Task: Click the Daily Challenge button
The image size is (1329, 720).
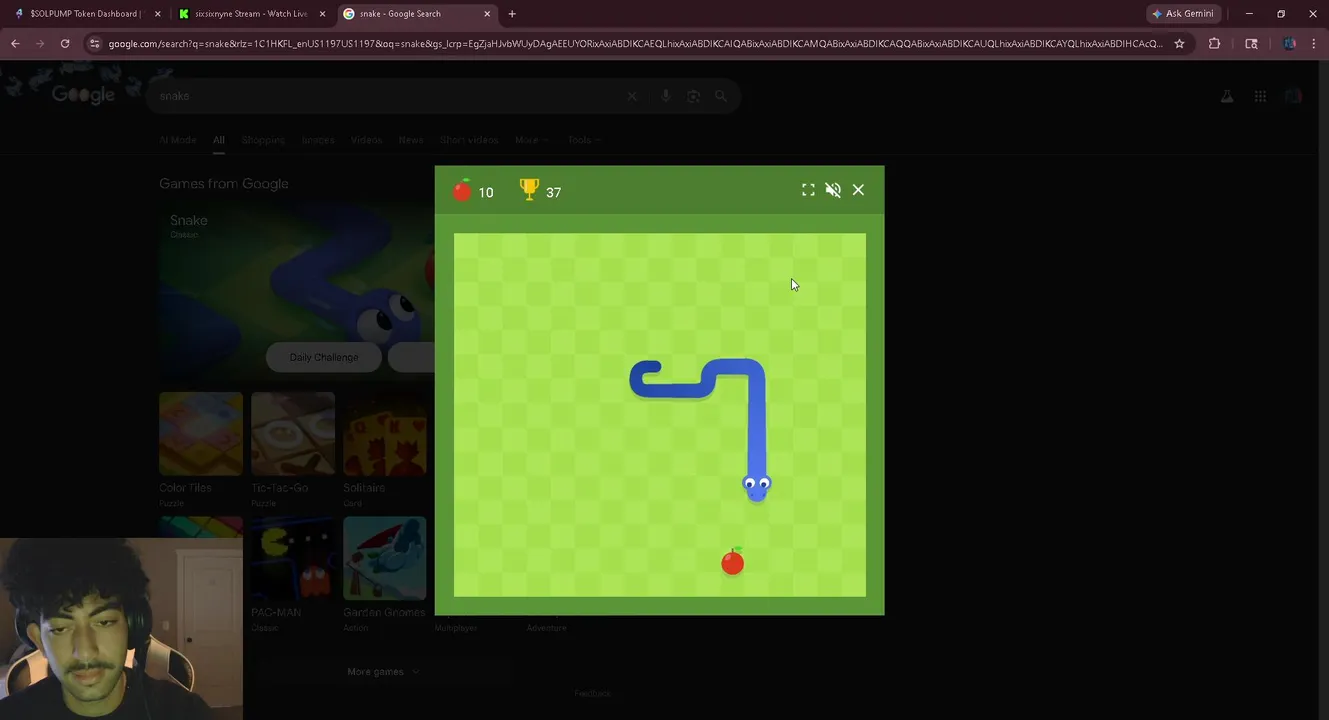Action: (324, 357)
